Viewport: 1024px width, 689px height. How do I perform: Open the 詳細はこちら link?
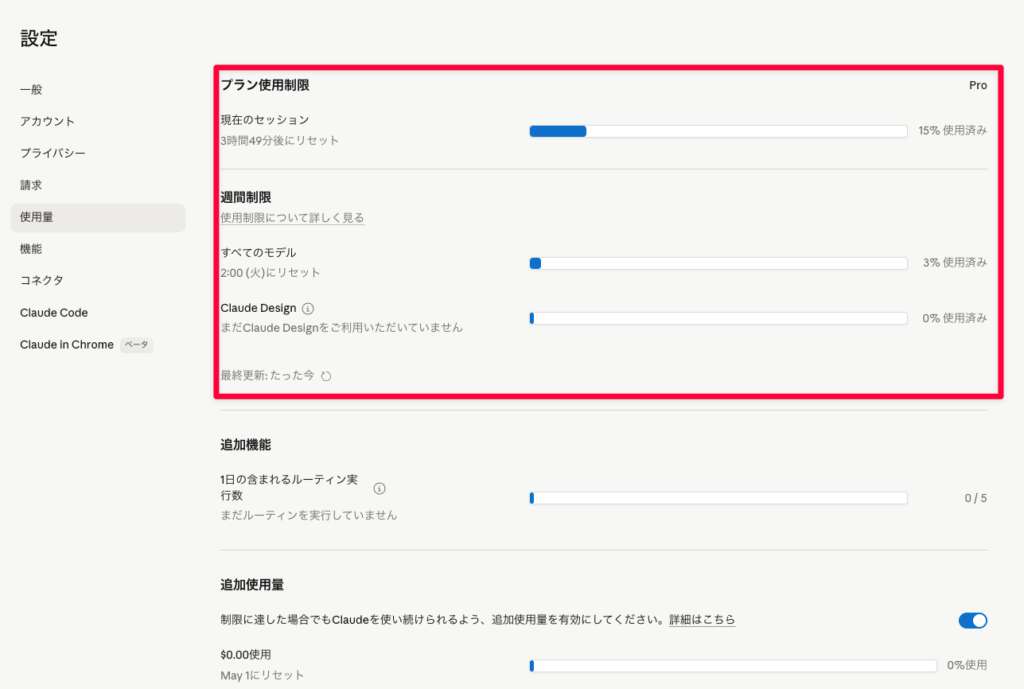702,619
